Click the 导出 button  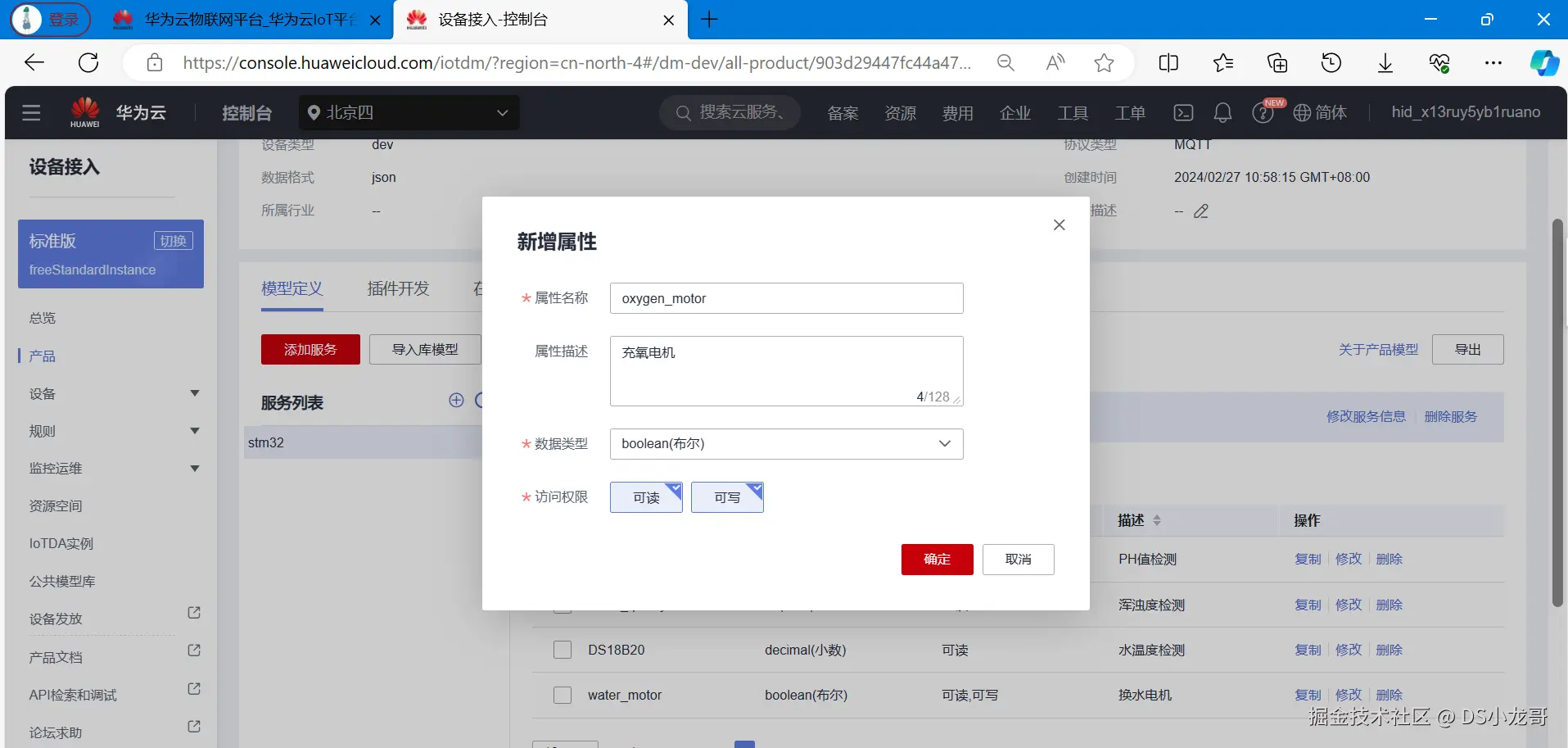tap(1467, 350)
